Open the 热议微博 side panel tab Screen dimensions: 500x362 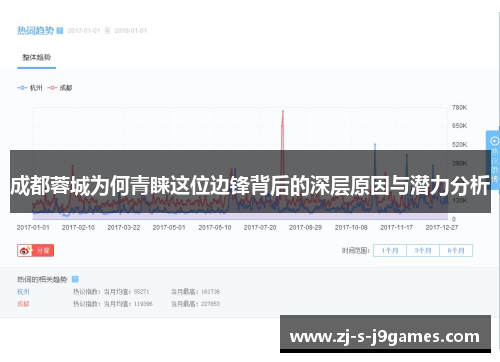pos(494,160)
